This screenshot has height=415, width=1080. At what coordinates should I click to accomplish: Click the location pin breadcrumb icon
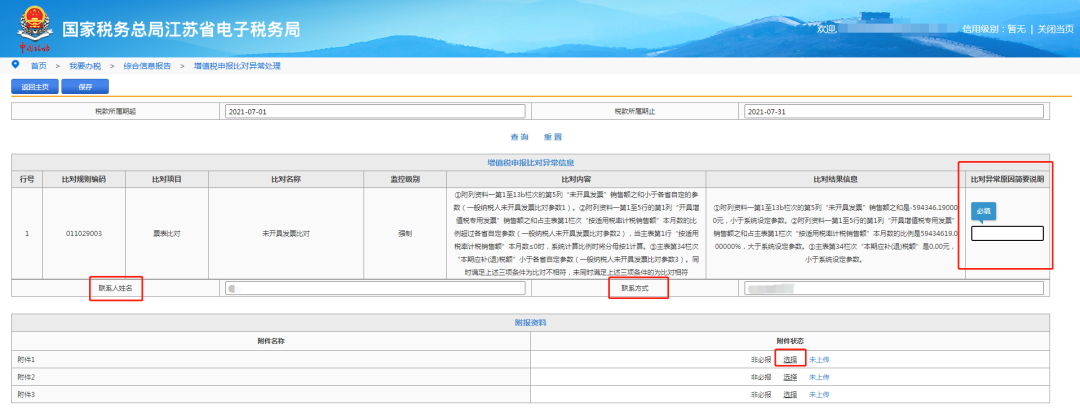click(16, 65)
